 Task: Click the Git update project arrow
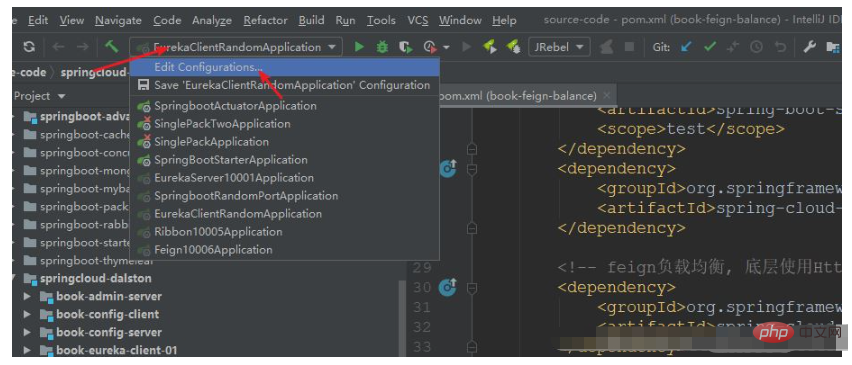point(687,47)
